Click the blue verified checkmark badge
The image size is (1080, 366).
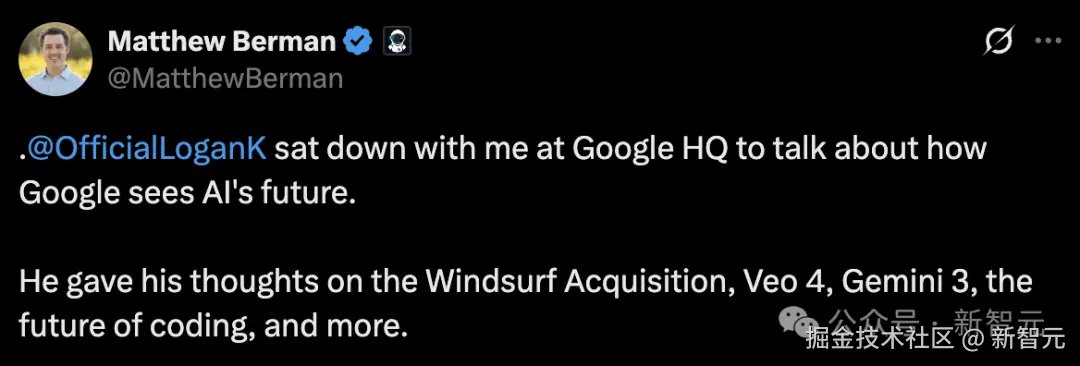(359, 43)
